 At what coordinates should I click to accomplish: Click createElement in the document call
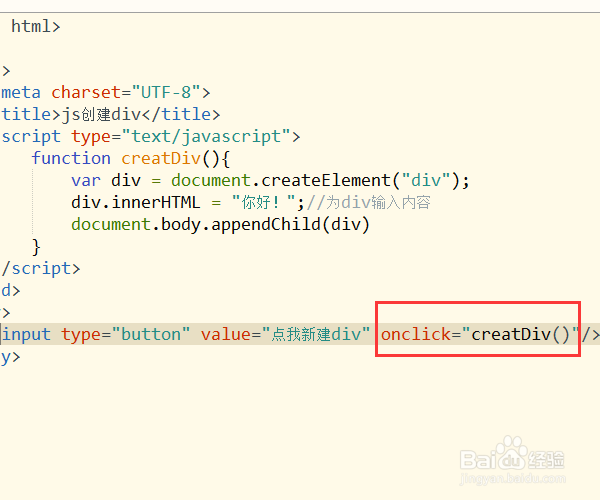pos(326,181)
